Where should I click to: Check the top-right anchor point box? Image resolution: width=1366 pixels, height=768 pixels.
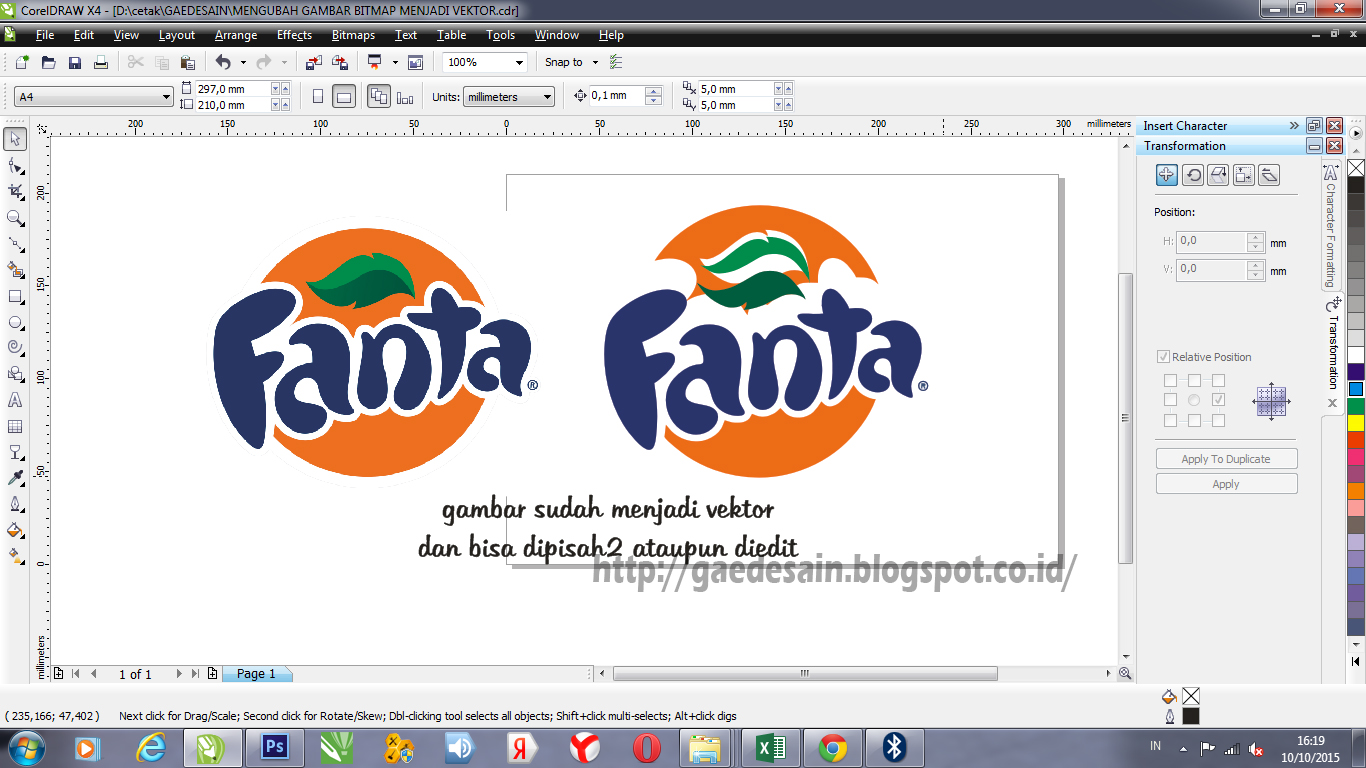[x=1218, y=381]
